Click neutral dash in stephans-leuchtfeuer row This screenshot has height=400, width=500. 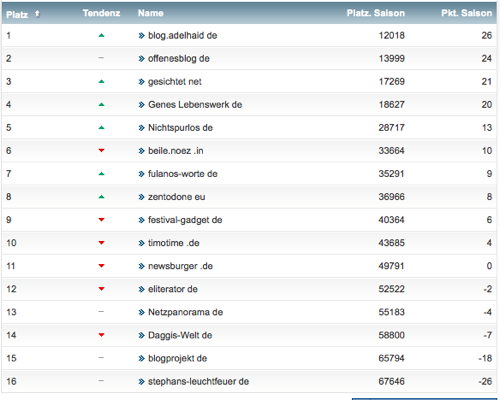[x=101, y=381]
